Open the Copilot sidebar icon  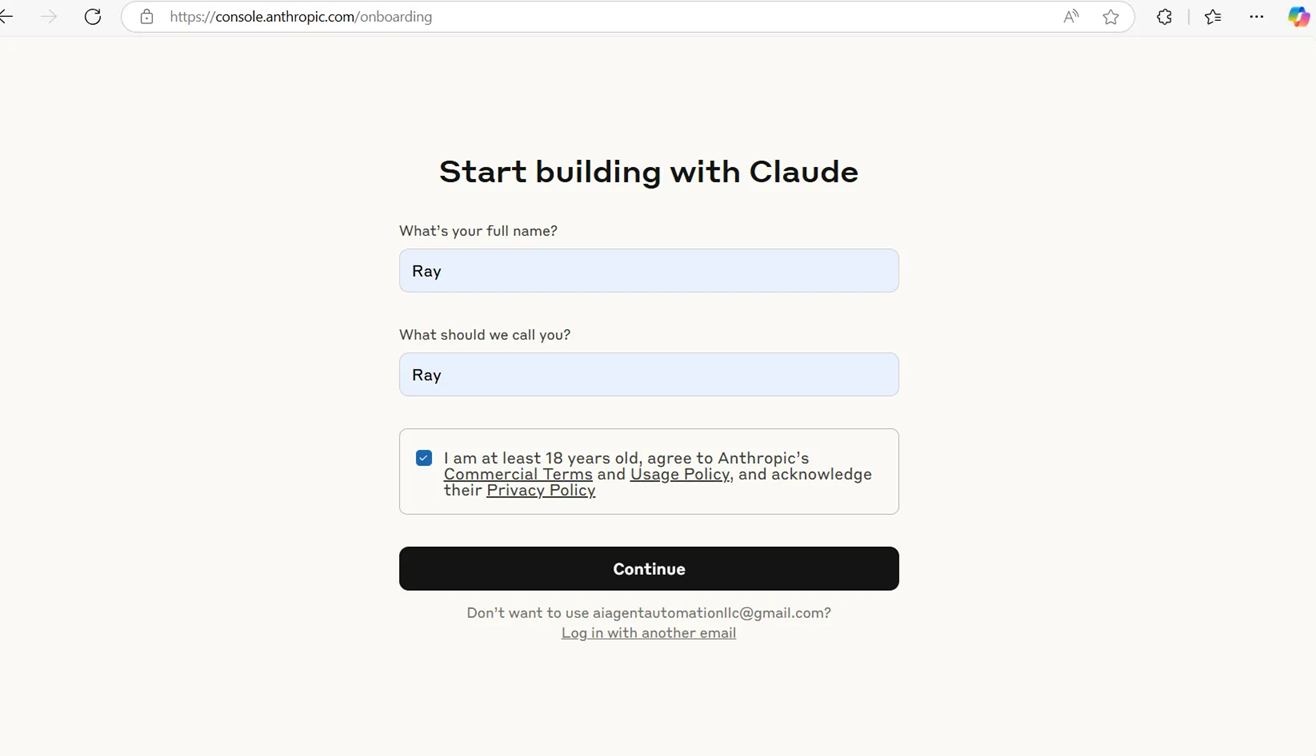1298,17
